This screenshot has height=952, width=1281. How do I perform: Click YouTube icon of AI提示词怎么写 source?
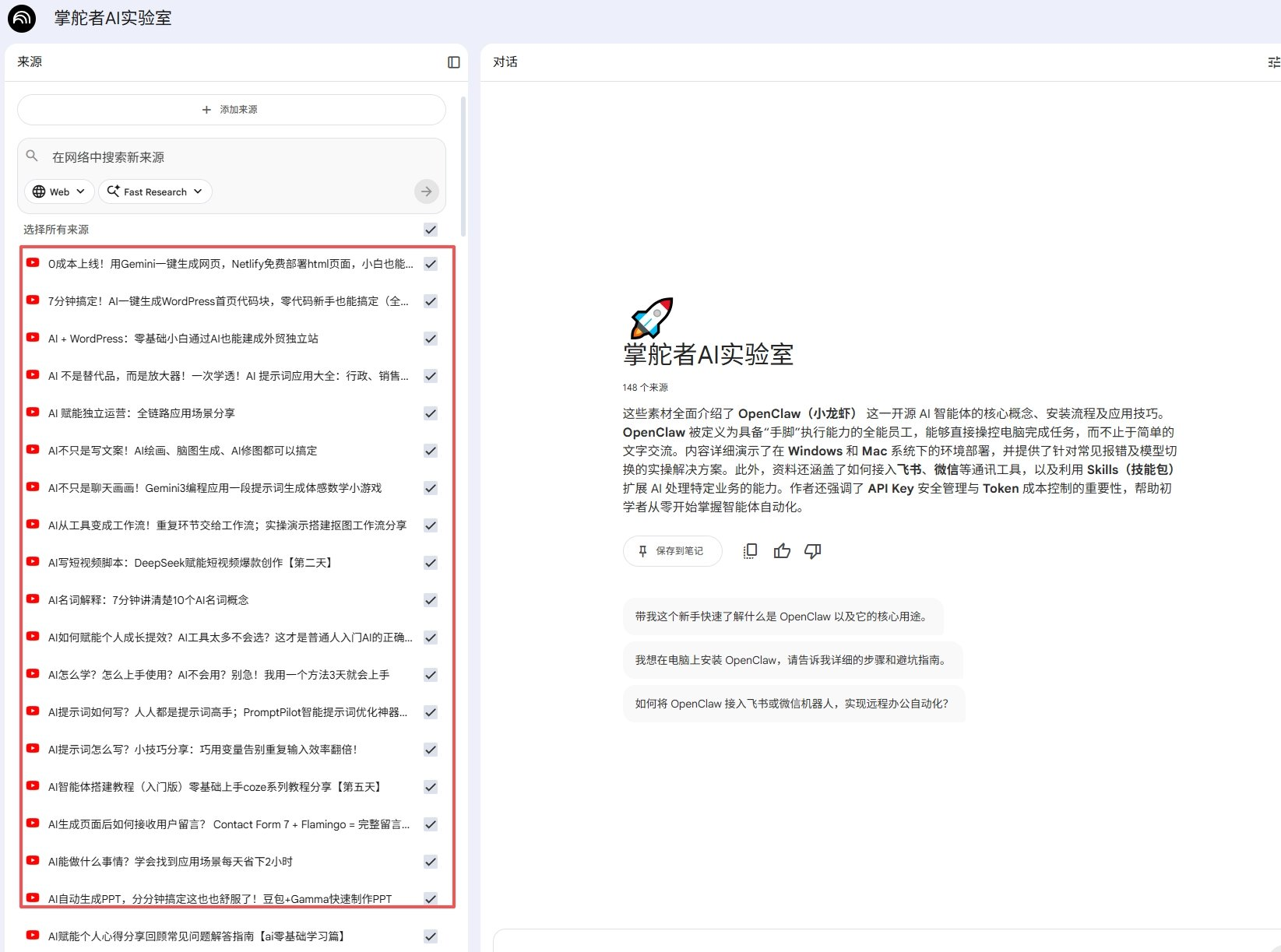(33, 749)
